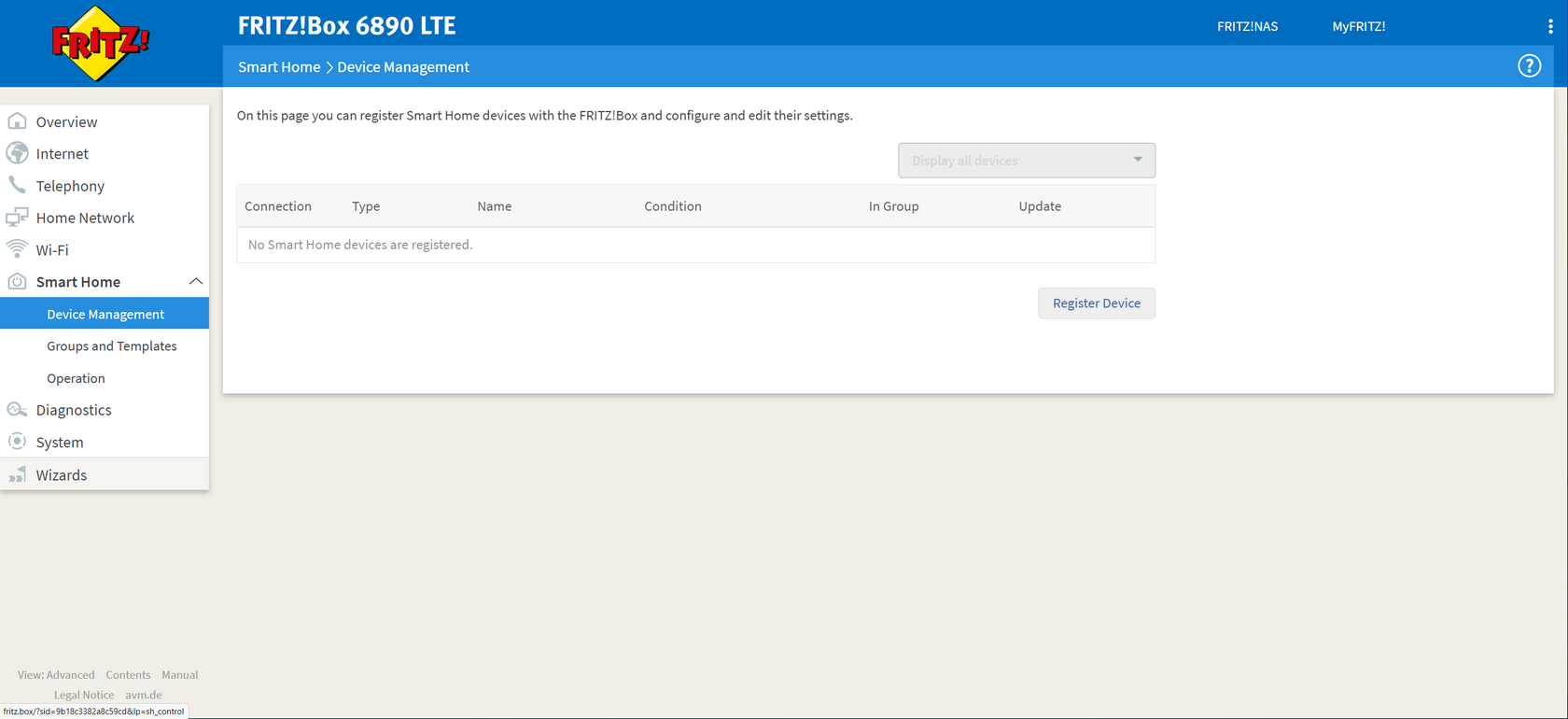Viewport: 1568px width, 719px height.
Task: Toggle the View: Advanced link
Action: click(56, 675)
